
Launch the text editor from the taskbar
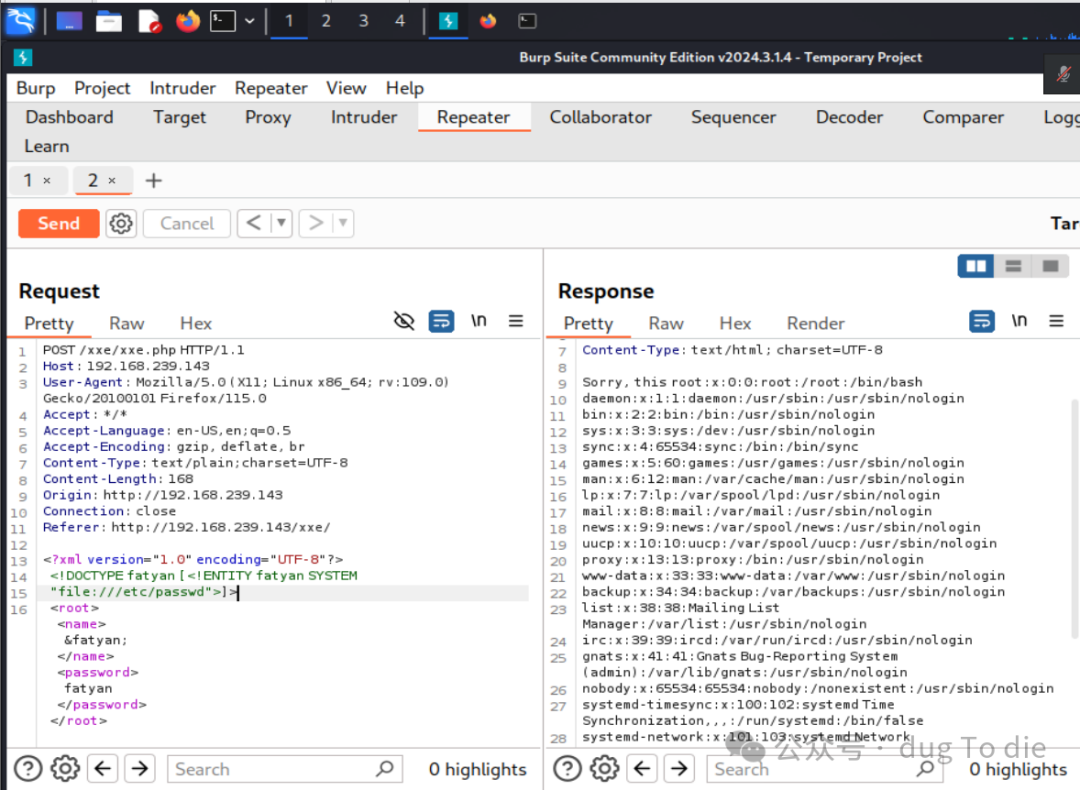(149, 22)
